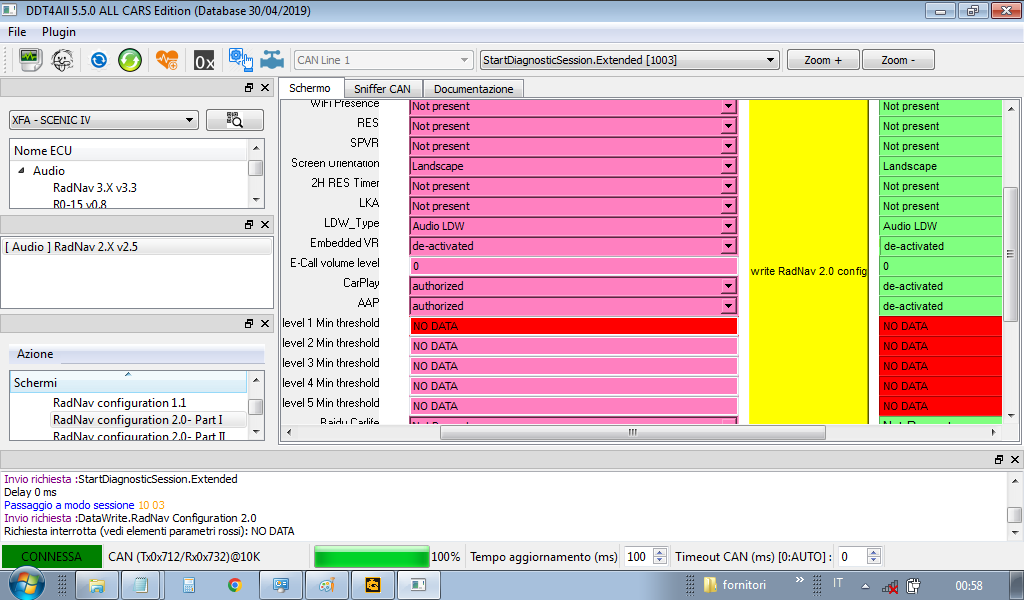The width and height of the screenshot is (1024, 600).
Task: Click the green auto-refresh icon
Action: pyautogui.click(x=129, y=60)
